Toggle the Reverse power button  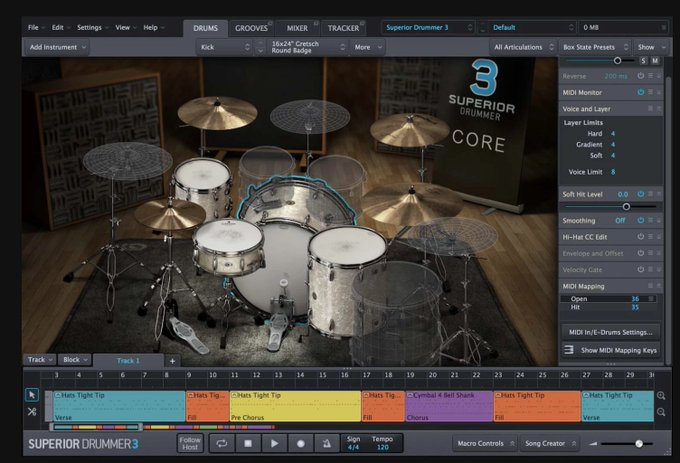coord(641,76)
